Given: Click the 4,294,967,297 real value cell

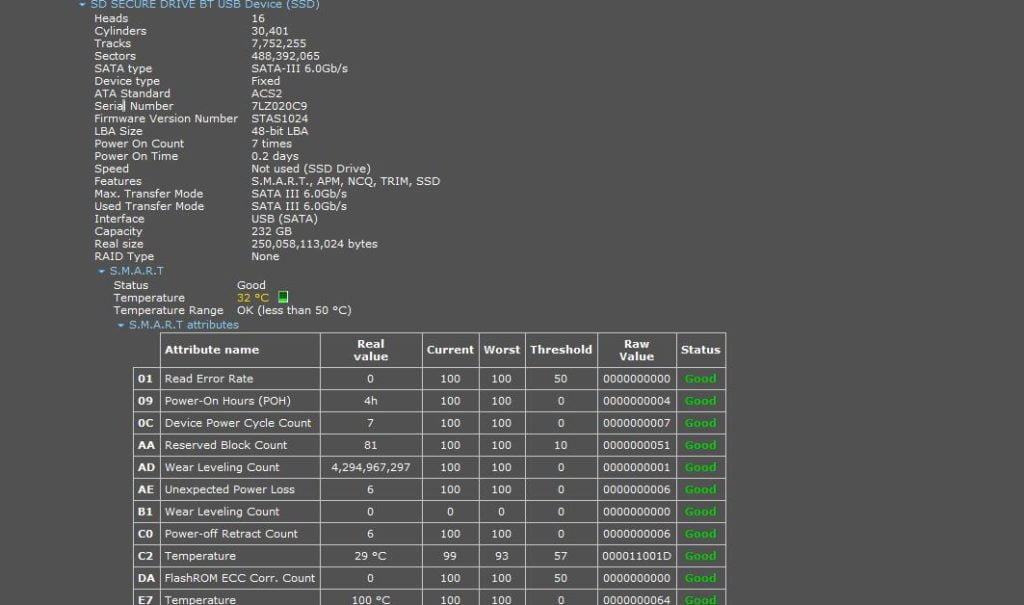Looking at the screenshot, I should [x=371, y=467].
